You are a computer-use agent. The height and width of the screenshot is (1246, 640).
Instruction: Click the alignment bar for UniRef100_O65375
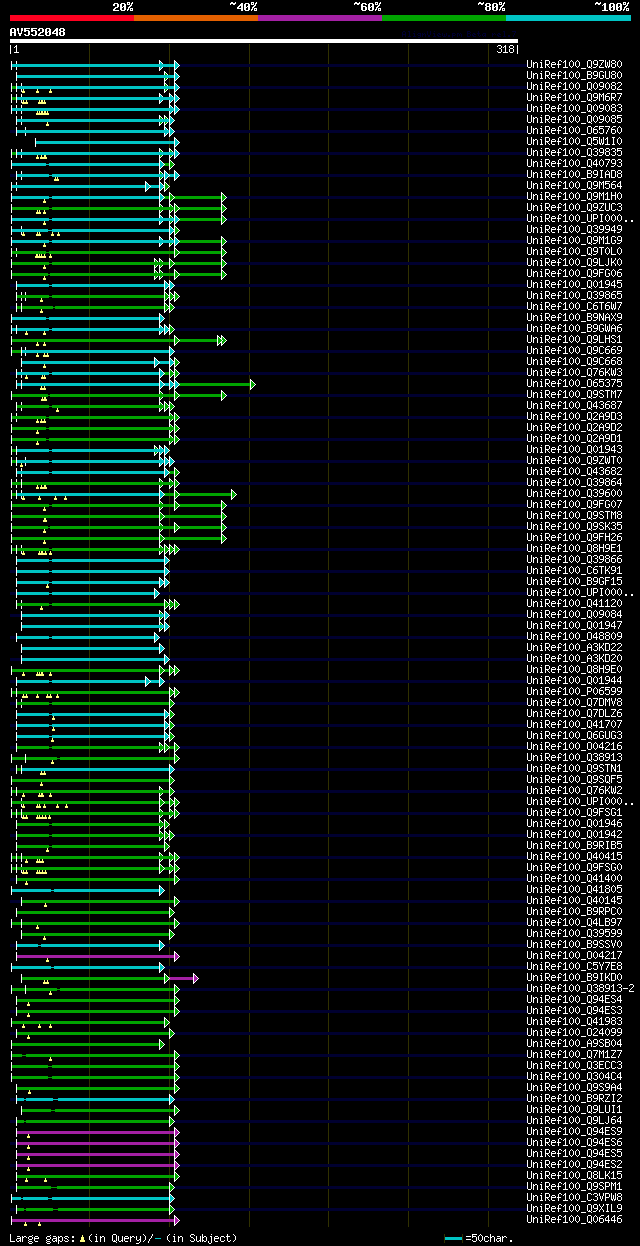coord(136,384)
